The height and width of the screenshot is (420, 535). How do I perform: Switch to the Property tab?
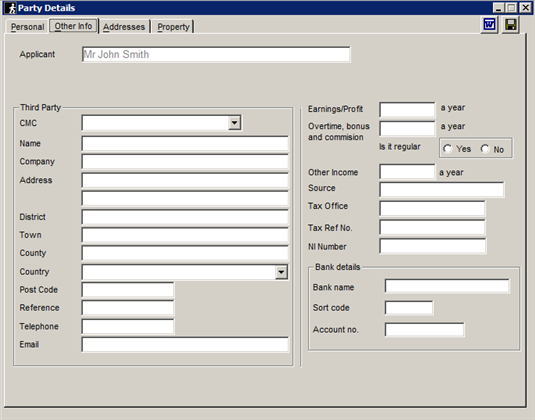point(173,27)
